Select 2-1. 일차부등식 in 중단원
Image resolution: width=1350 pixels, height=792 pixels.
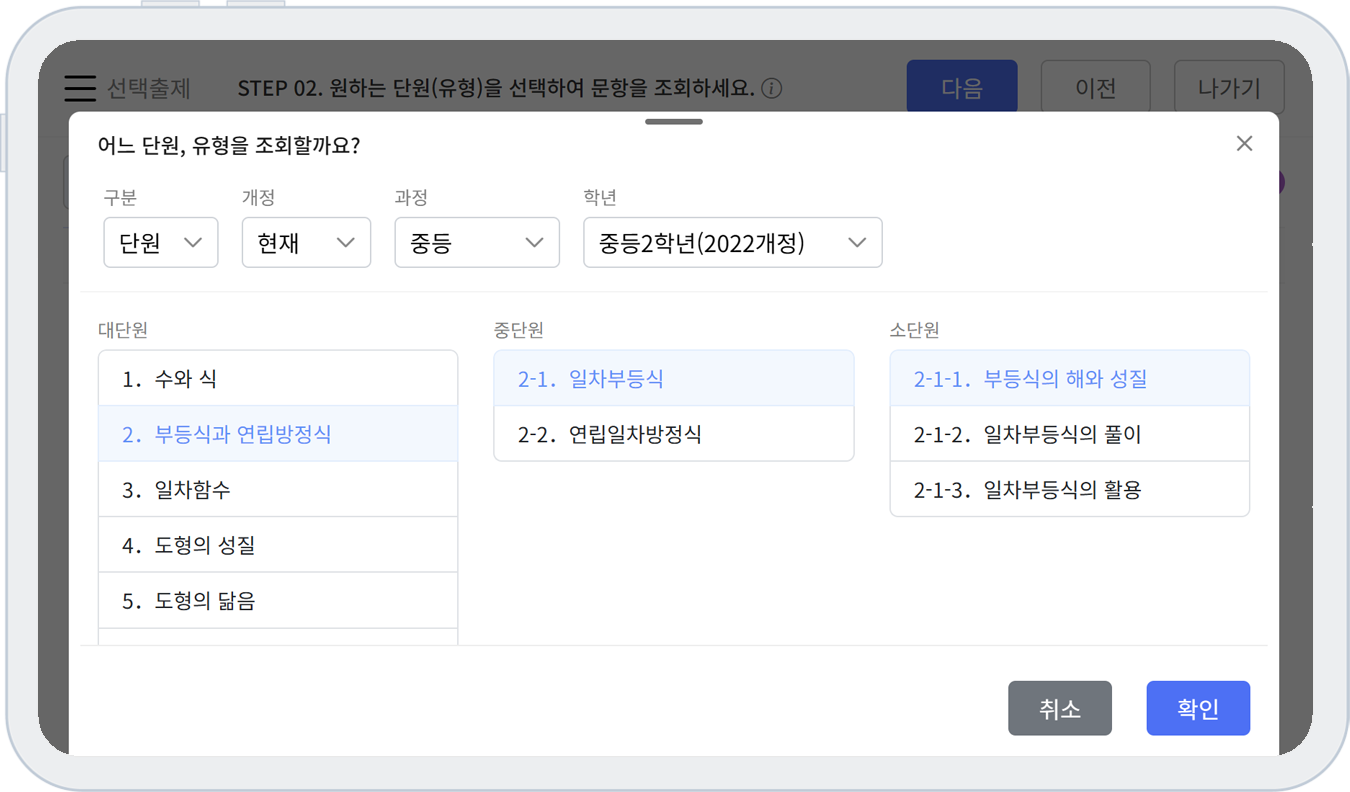(673, 379)
